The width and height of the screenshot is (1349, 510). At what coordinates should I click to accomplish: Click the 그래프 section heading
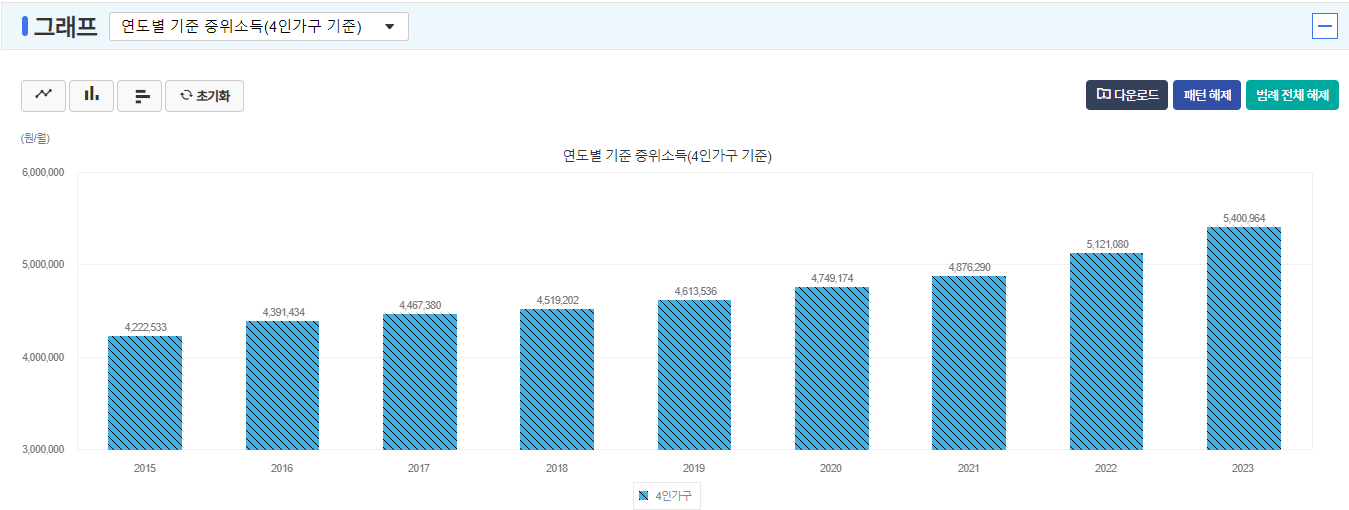pos(65,27)
